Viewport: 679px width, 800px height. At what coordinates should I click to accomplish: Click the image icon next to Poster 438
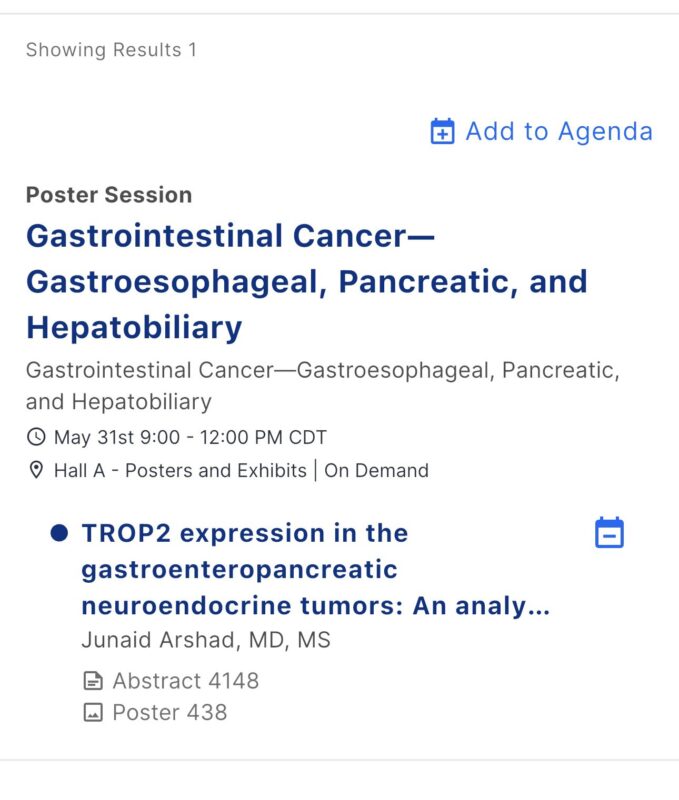(93, 712)
